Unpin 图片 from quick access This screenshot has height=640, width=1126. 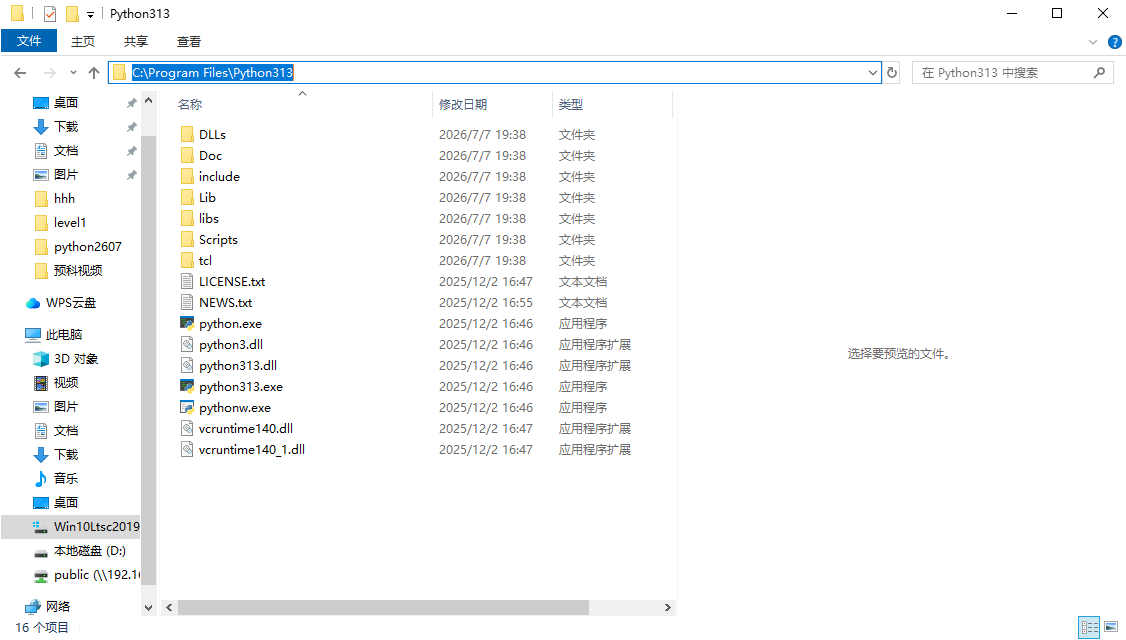(x=131, y=175)
